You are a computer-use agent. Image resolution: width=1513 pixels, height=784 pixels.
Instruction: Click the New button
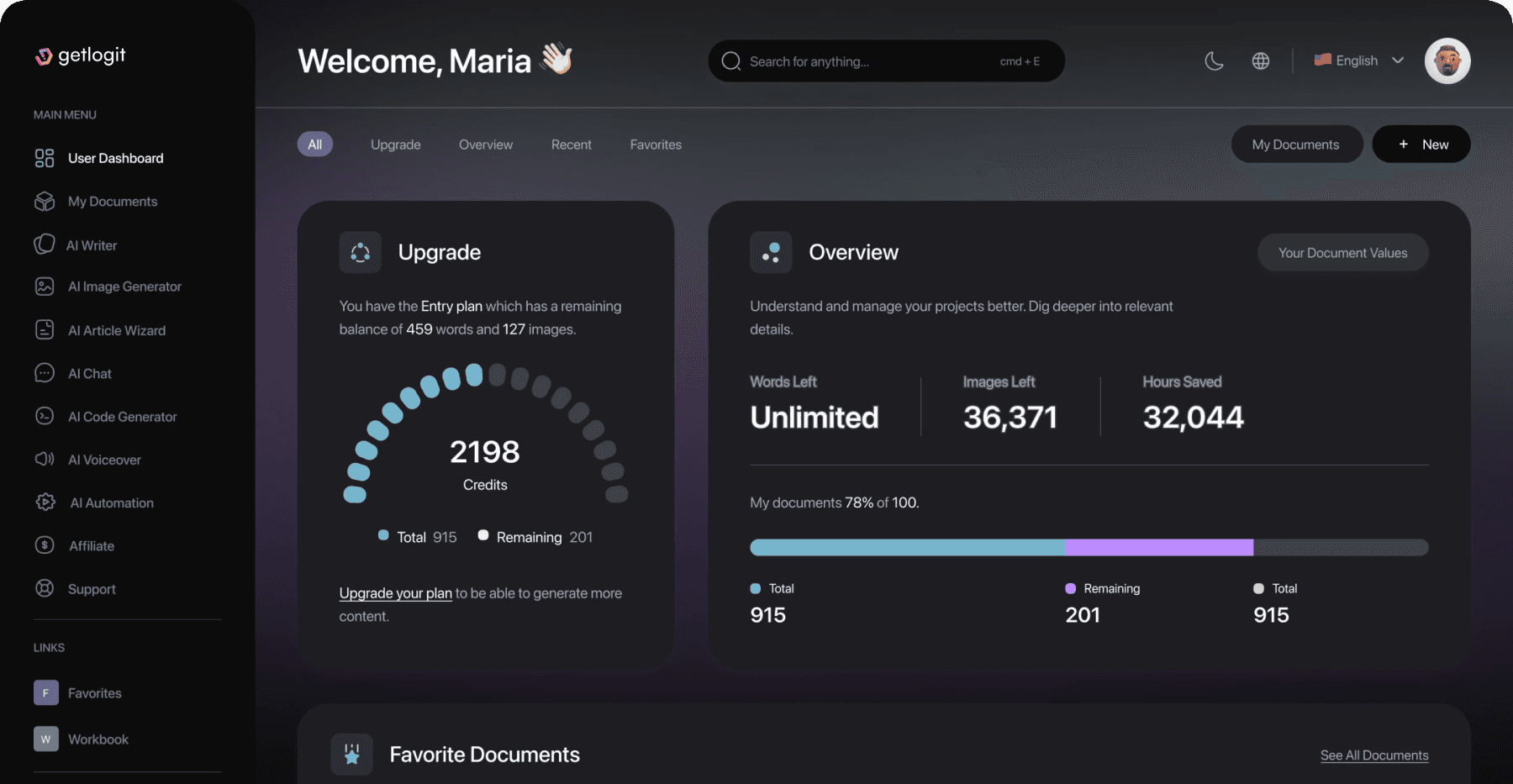pyautogui.click(x=1421, y=145)
